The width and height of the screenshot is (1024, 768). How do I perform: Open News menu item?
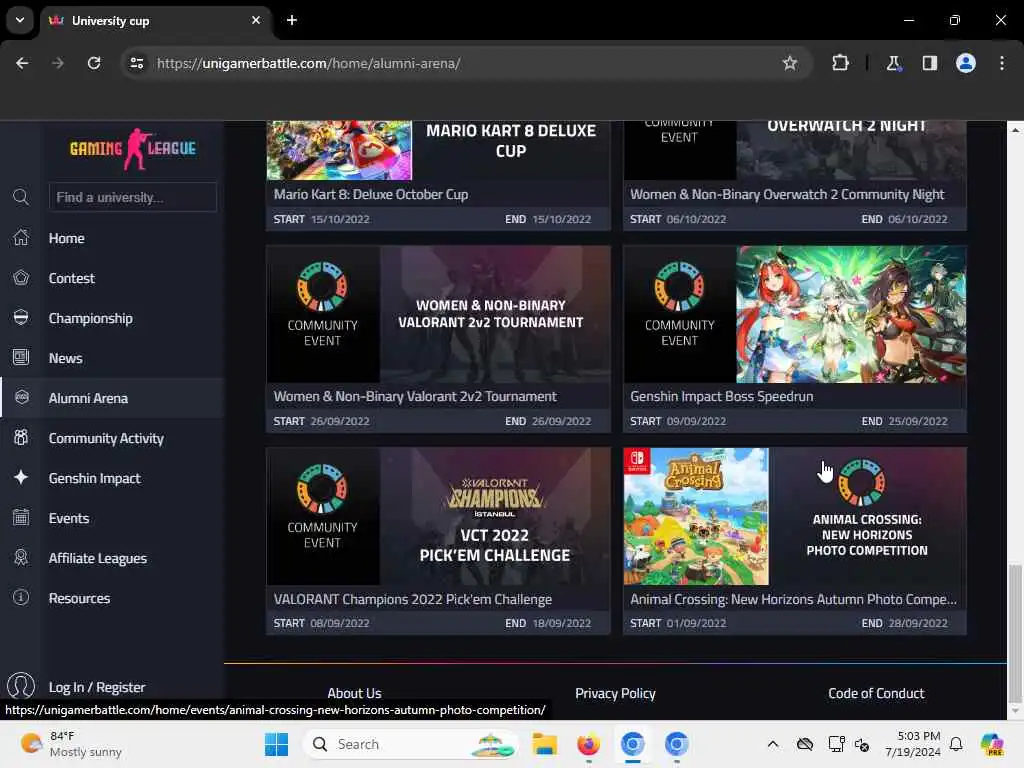tap(65, 358)
